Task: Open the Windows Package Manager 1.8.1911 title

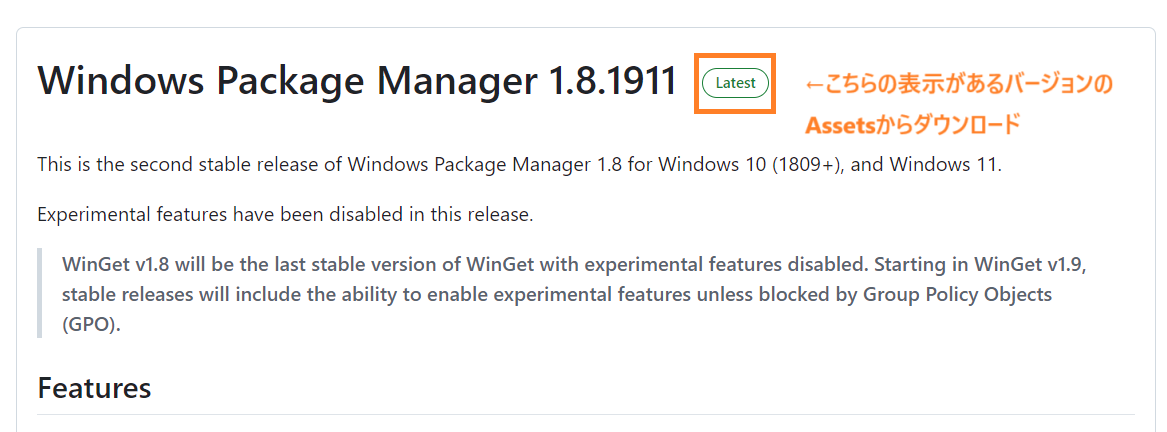Action: click(357, 82)
